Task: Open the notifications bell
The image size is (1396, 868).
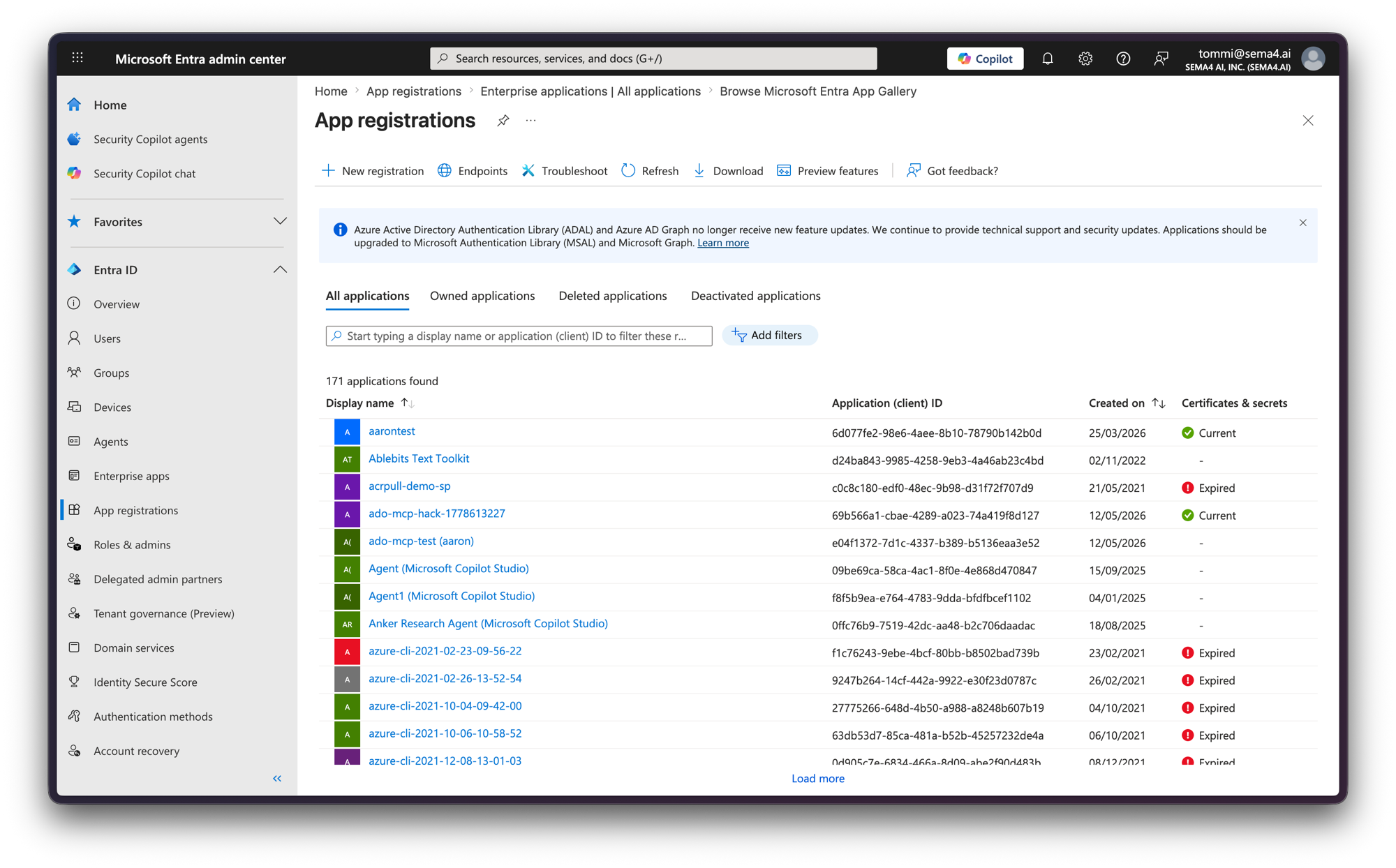Action: (x=1047, y=59)
